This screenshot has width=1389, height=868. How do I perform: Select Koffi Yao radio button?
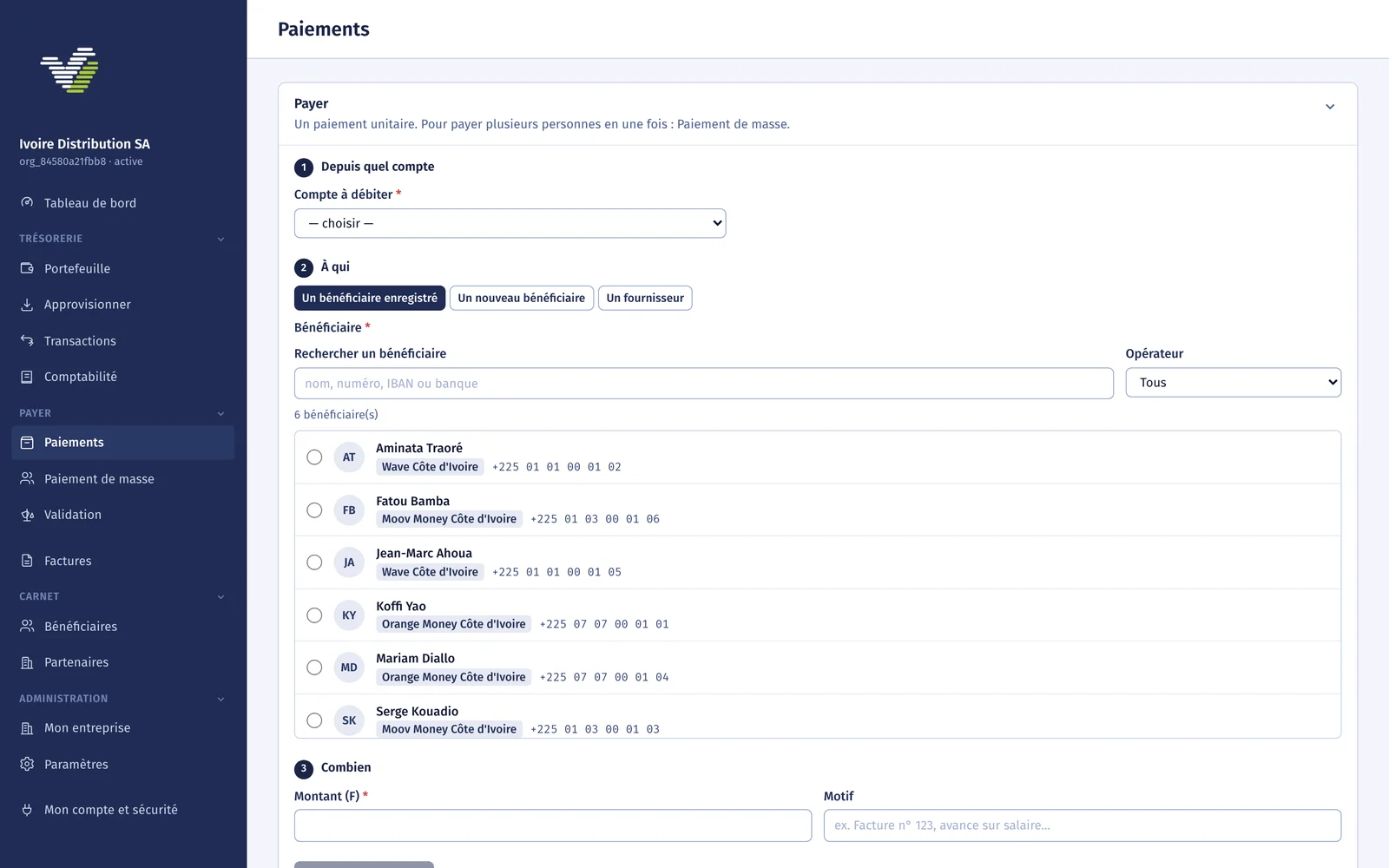[314, 615]
